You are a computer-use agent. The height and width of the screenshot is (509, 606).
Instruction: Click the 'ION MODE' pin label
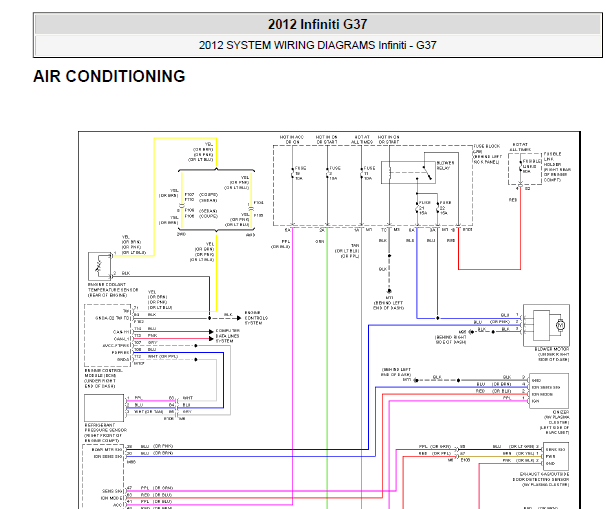[112, 498]
